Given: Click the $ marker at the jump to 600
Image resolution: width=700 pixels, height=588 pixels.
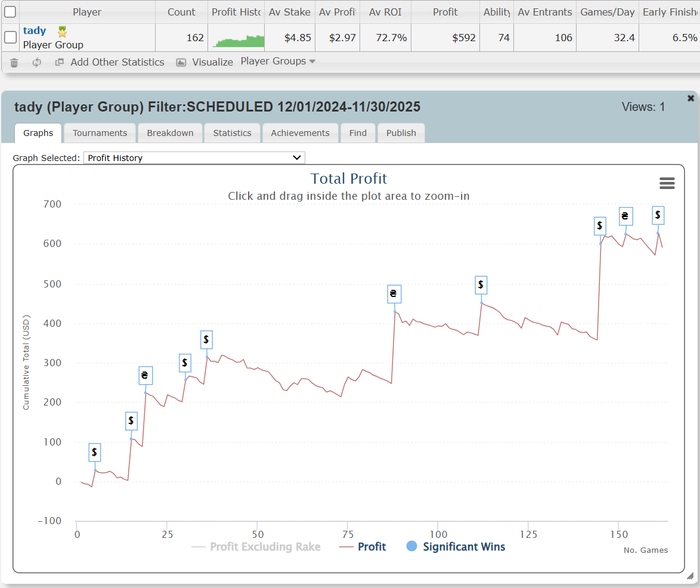Looking at the screenshot, I should (600, 226).
